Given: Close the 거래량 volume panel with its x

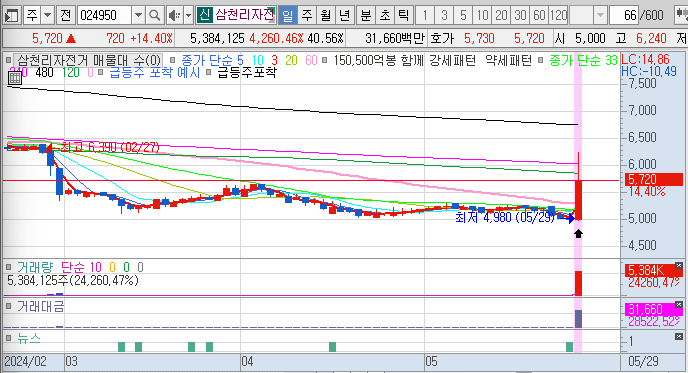Looking at the screenshot, I should [x=679, y=265].
